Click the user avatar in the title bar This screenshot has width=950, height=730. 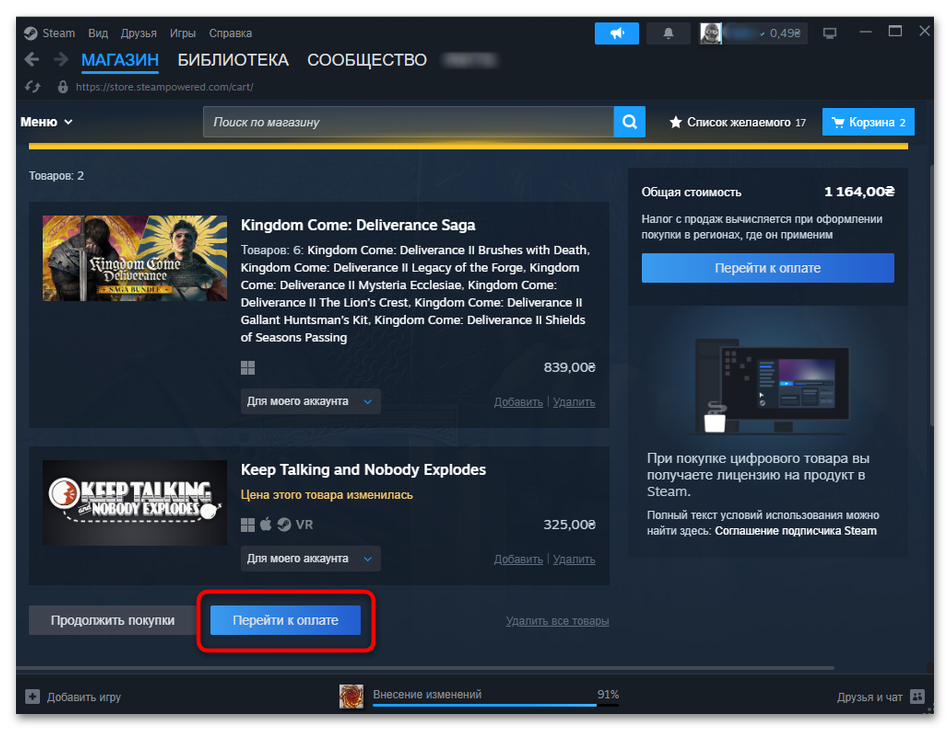pyautogui.click(x=711, y=33)
